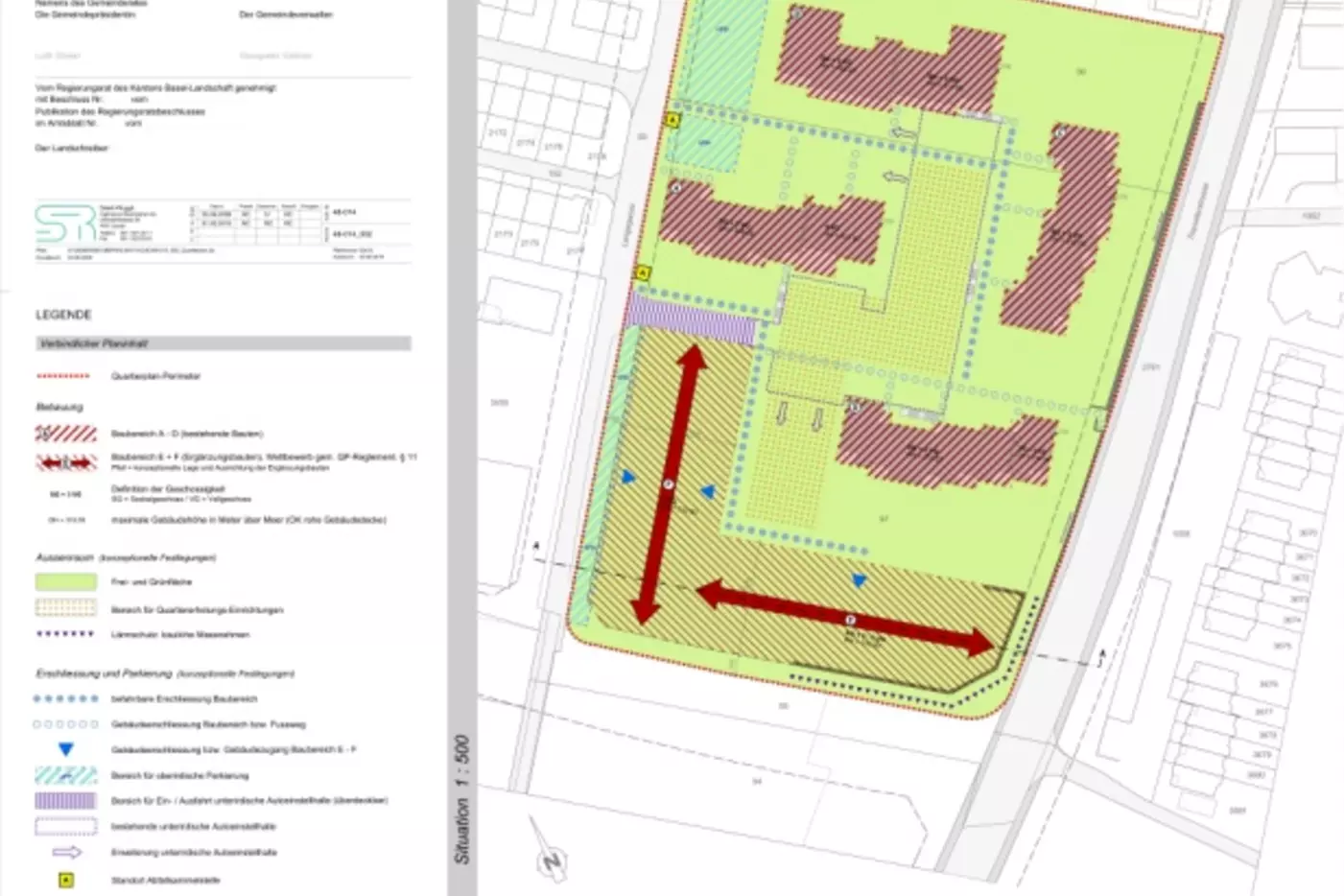Viewport: 1344px width, 896px height.
Task: Select the purple outlined arrow in legend
Action: 66,852
